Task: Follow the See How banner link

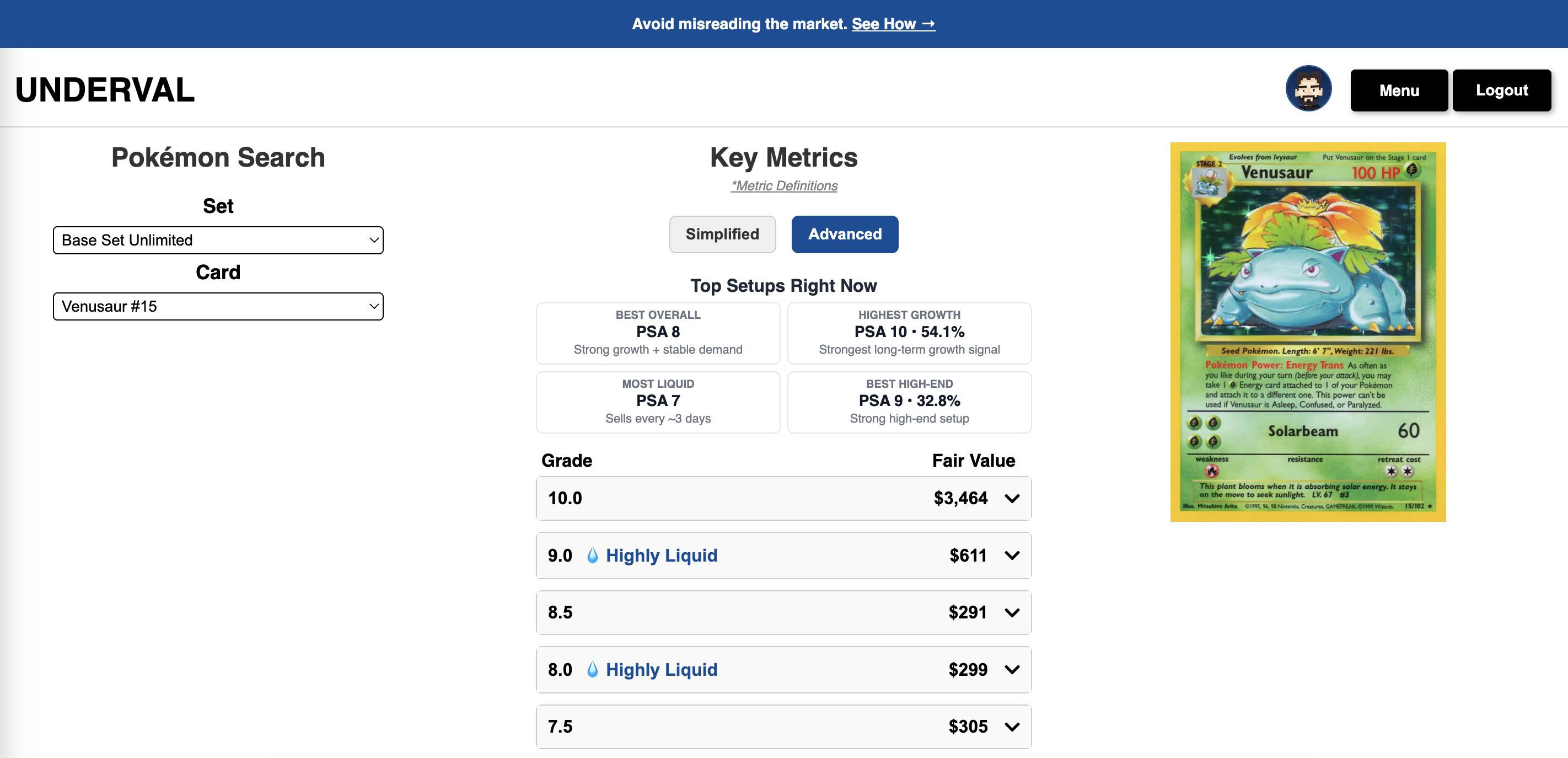Action: (893, 24)
